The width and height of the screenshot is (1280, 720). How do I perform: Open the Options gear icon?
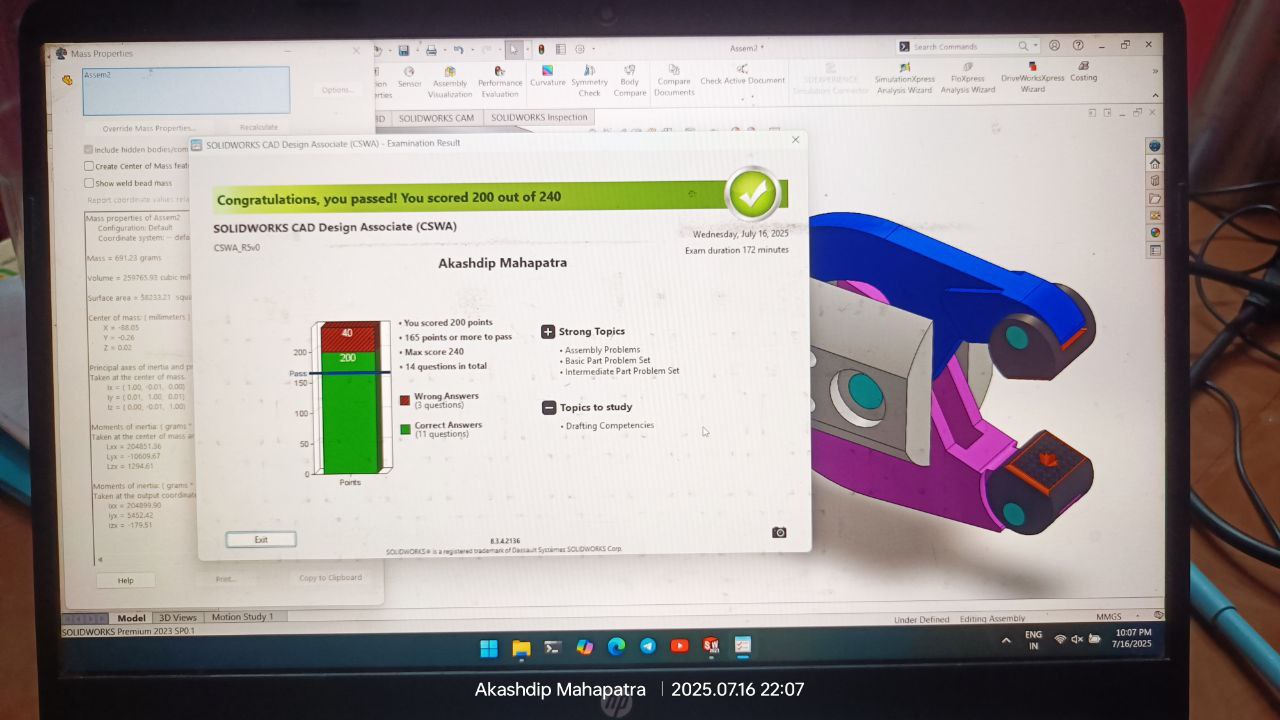(580, 49)
